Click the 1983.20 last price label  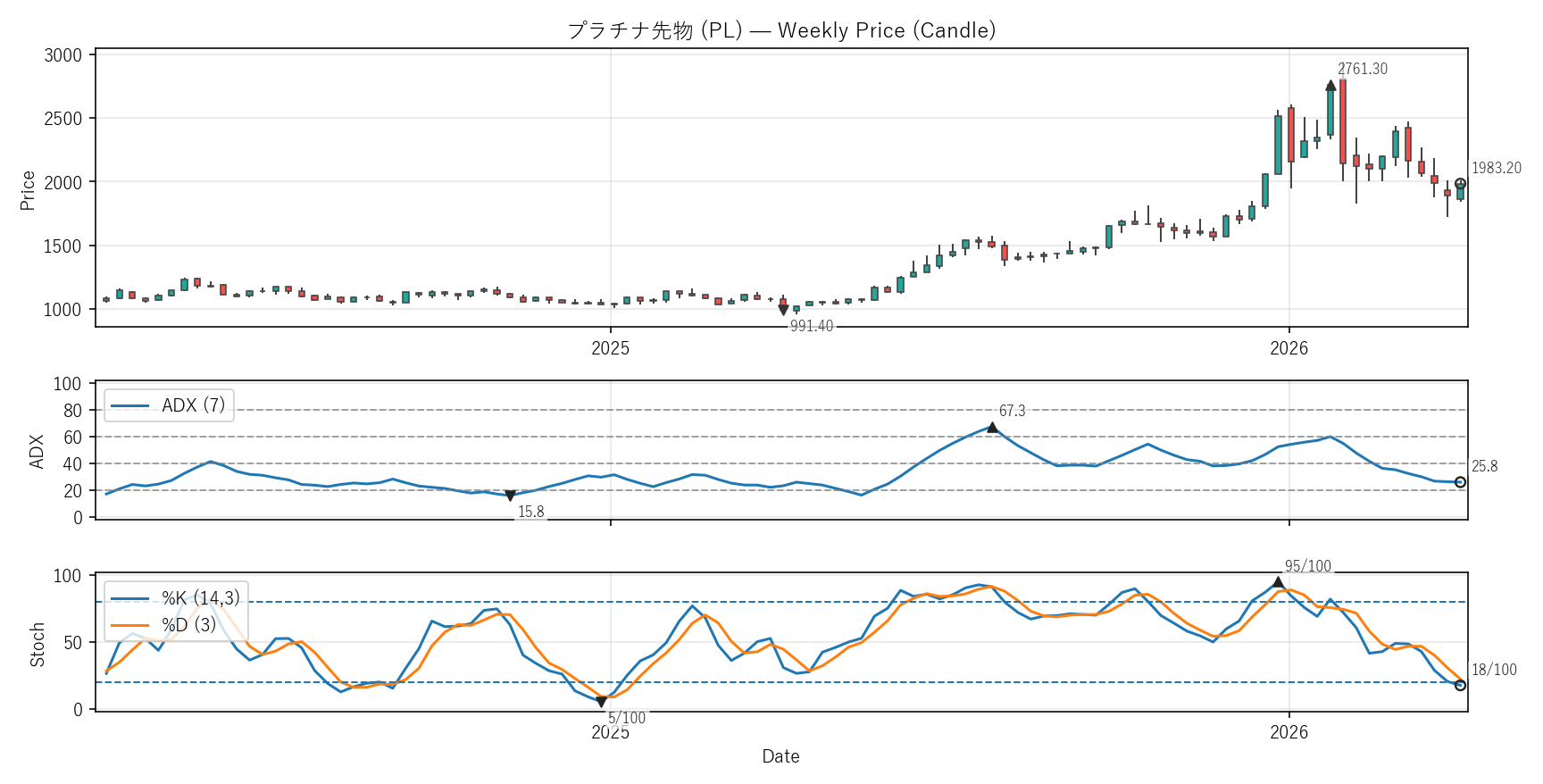point(1496,168)
